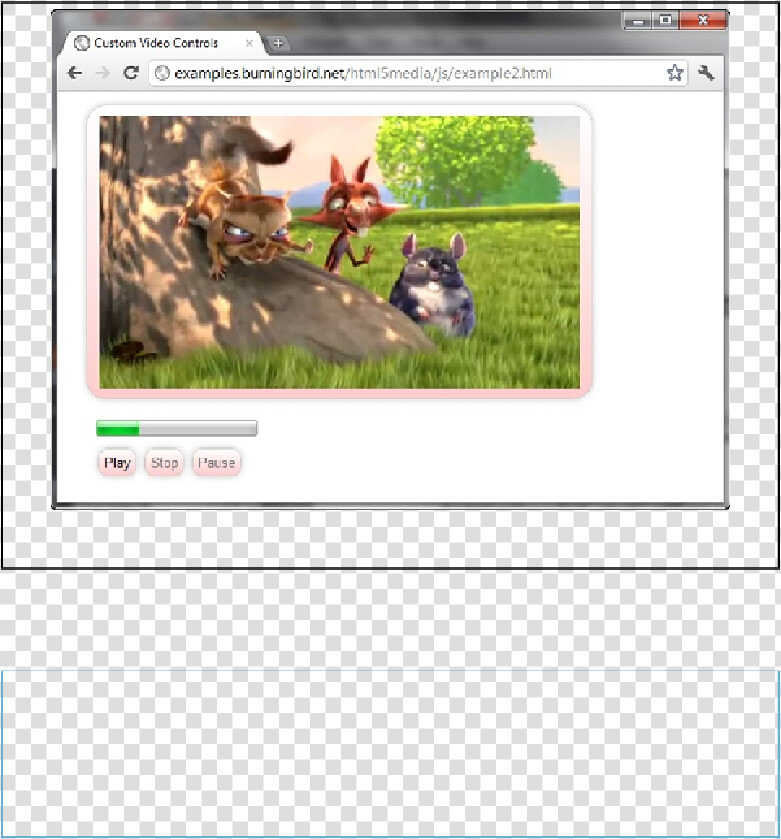Open the wrench settings menu
The height and width of the screenshot is (839, 781).
point(706,73)
